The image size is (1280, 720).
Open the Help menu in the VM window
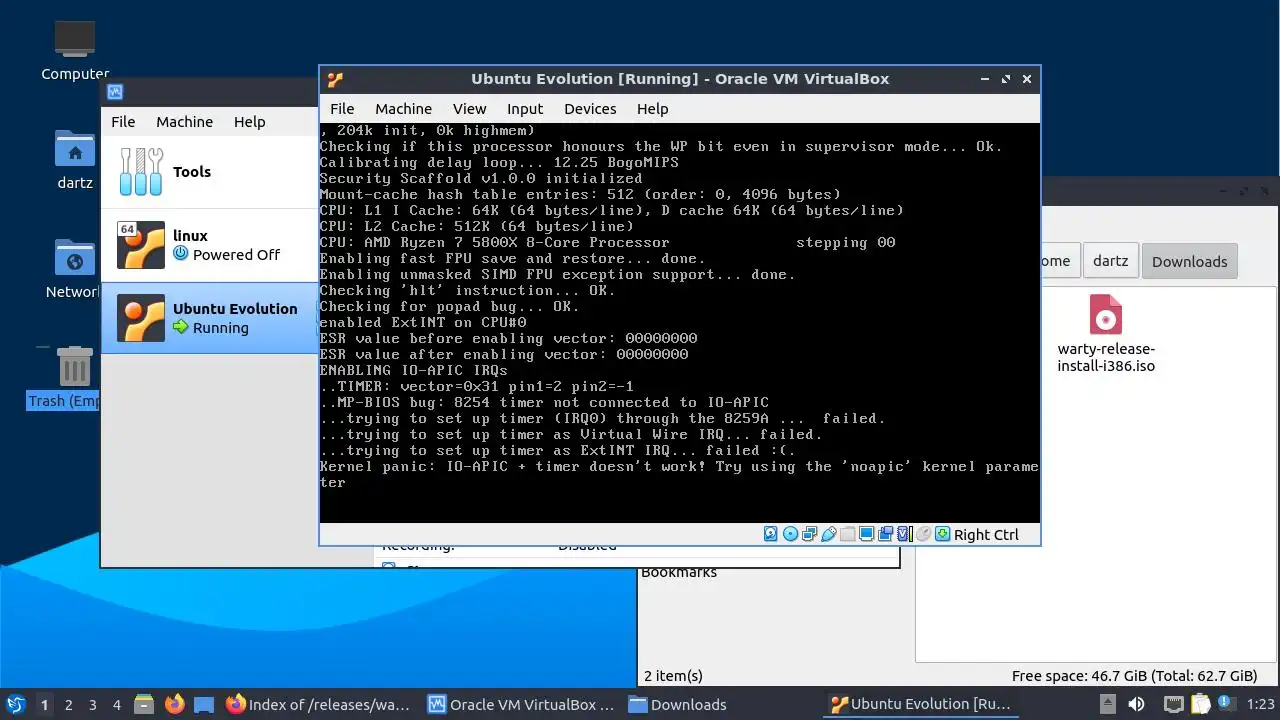point(652,109)
